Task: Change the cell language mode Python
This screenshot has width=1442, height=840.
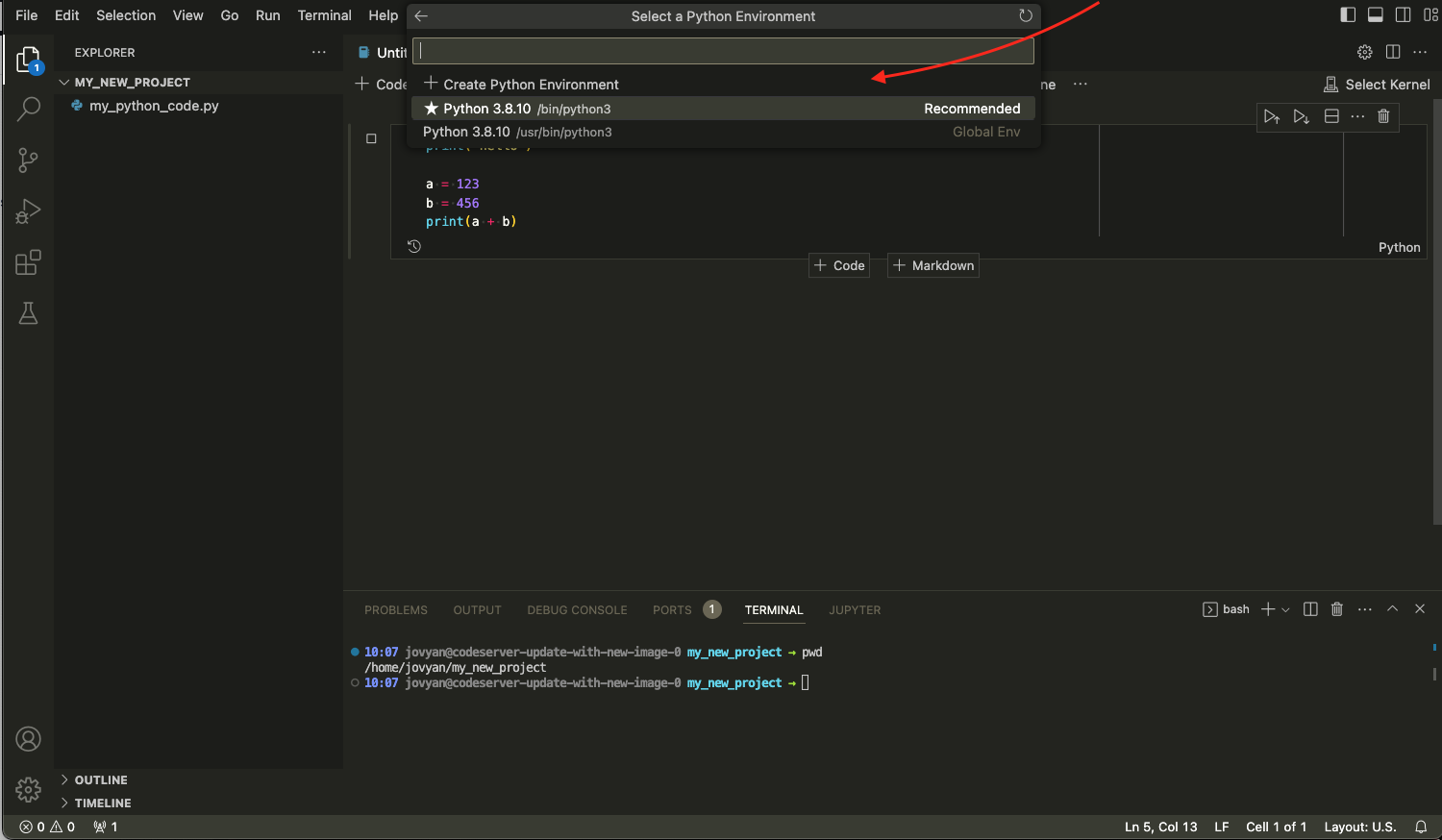Action: pos(1399,247)
